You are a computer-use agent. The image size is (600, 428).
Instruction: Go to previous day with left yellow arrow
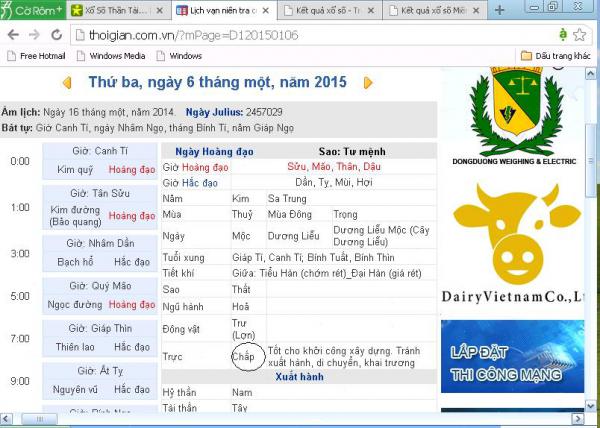pyautogui.click(x=67, y=83)
